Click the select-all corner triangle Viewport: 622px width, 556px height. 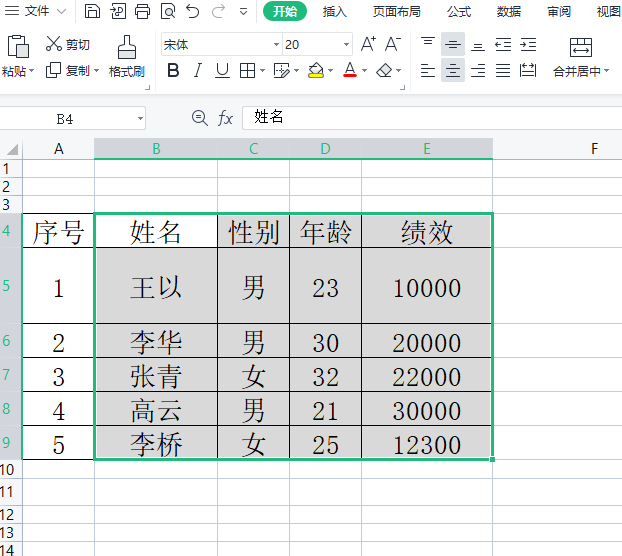point(12,149)
